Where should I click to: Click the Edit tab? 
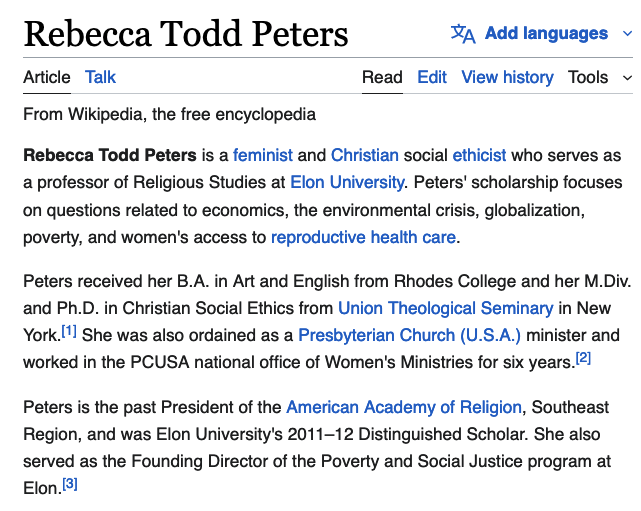pos(432,77)
